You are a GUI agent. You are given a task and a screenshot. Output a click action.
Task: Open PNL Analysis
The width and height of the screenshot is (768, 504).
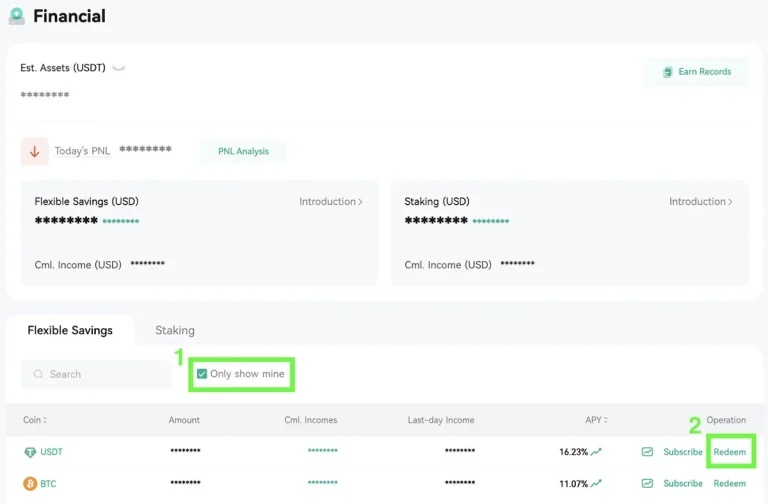(x=243, y=151)
